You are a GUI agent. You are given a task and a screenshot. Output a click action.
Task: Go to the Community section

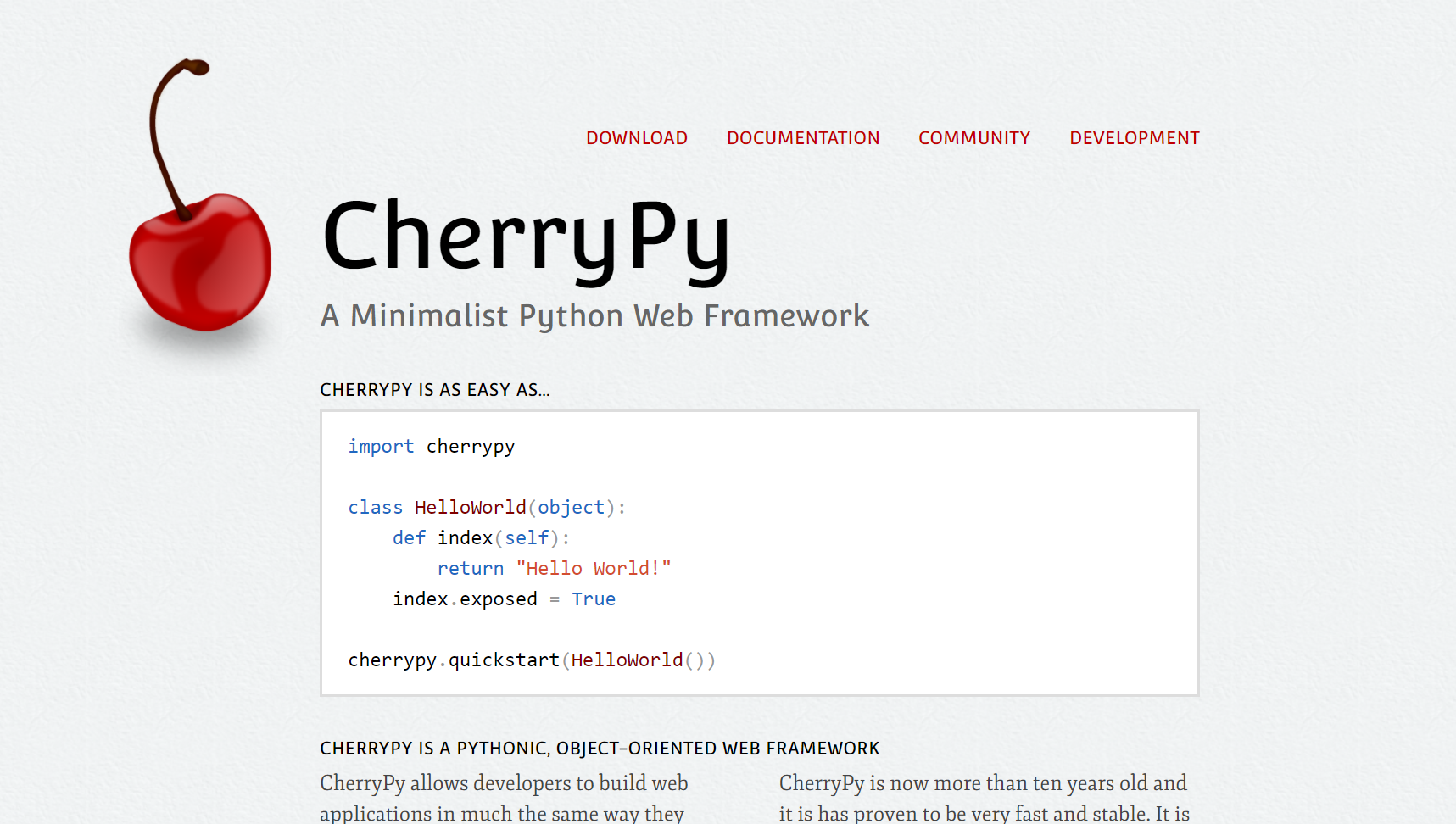[974, 138]
